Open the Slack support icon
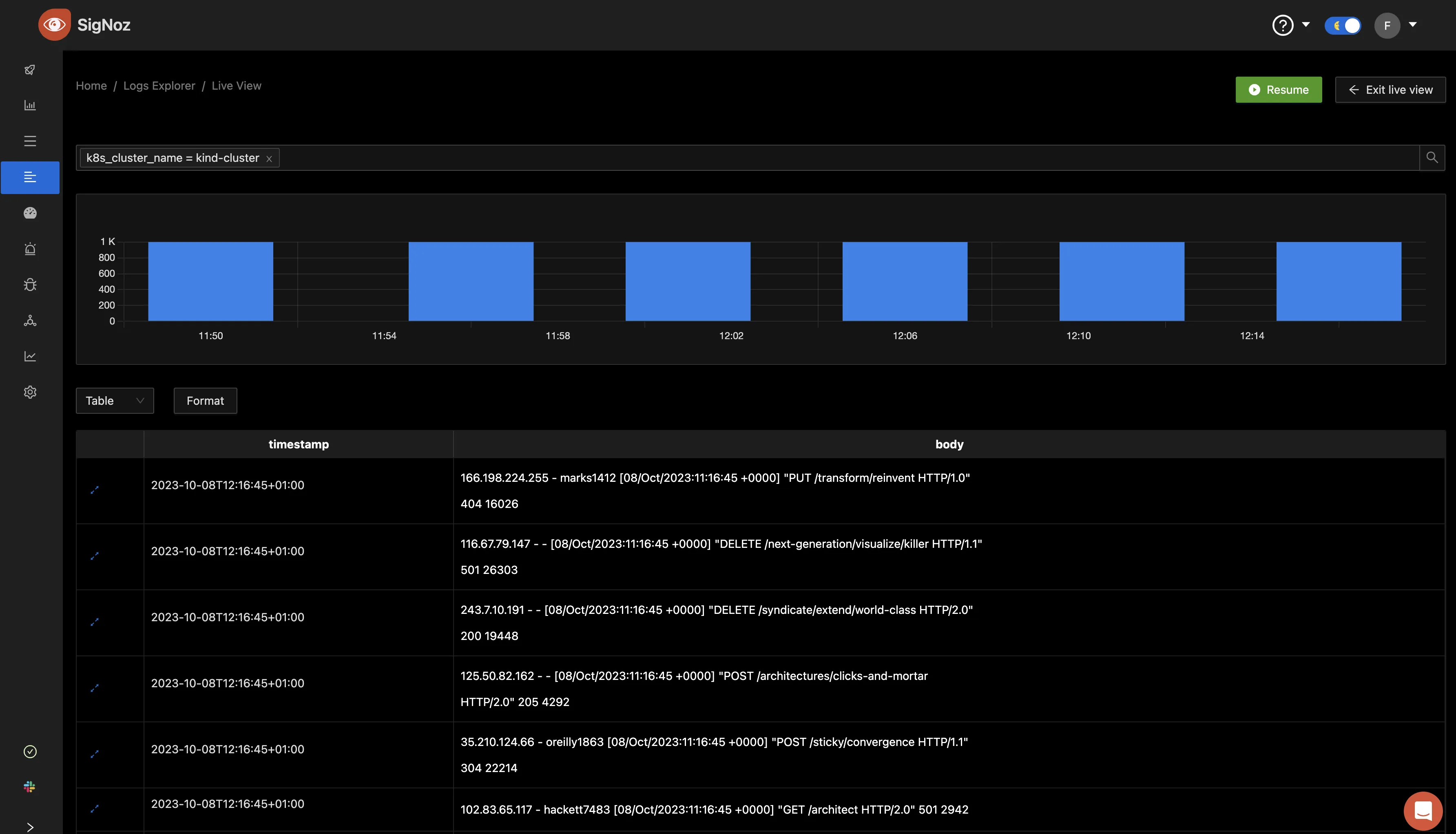Image resolution: width=1456 pixels, height=834 pixels. coord(30,787)
